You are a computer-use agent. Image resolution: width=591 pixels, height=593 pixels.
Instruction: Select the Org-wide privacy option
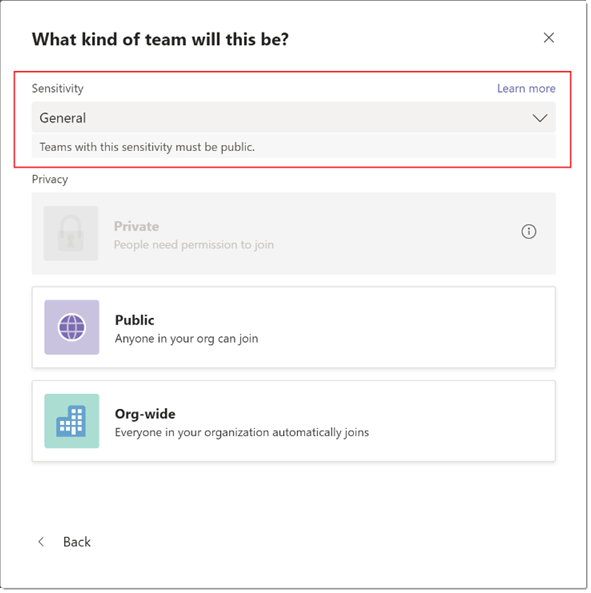click(x=295, y=422)
